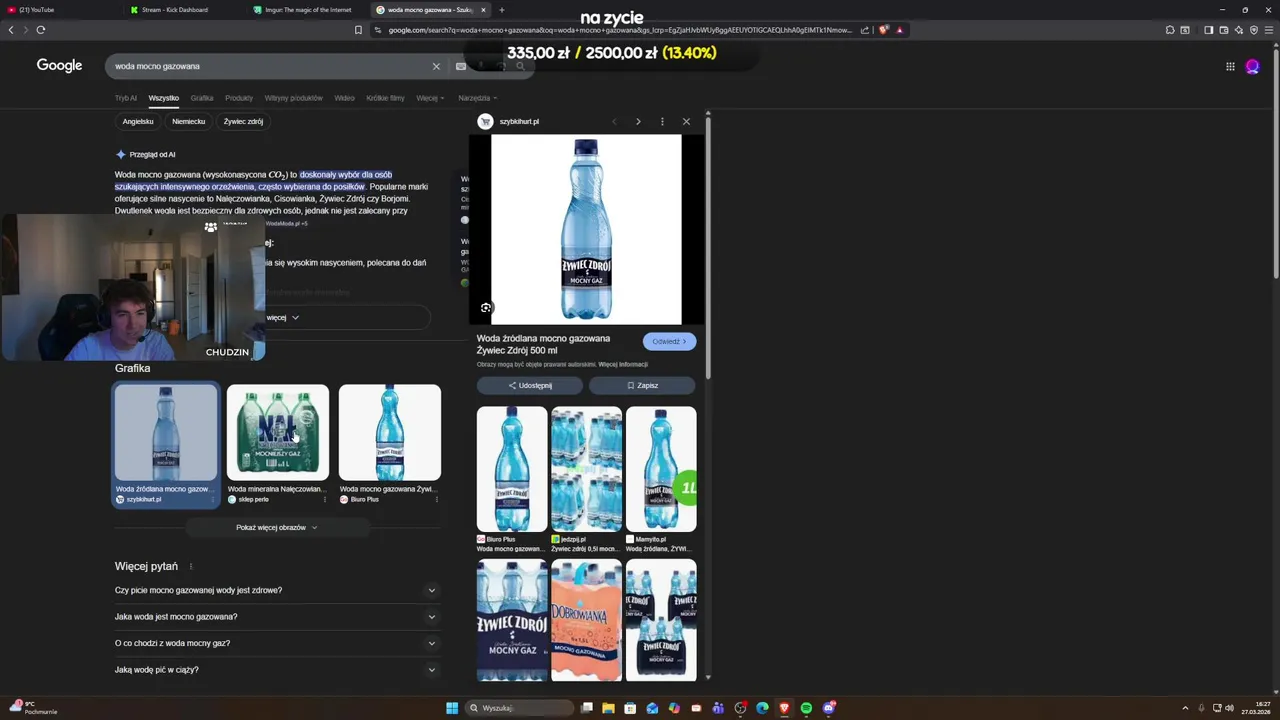This screenshot has width=1280, height=720.
Task: Expand Jaka woda jest mocno gazowana question
Action: [x=277, y=617]
